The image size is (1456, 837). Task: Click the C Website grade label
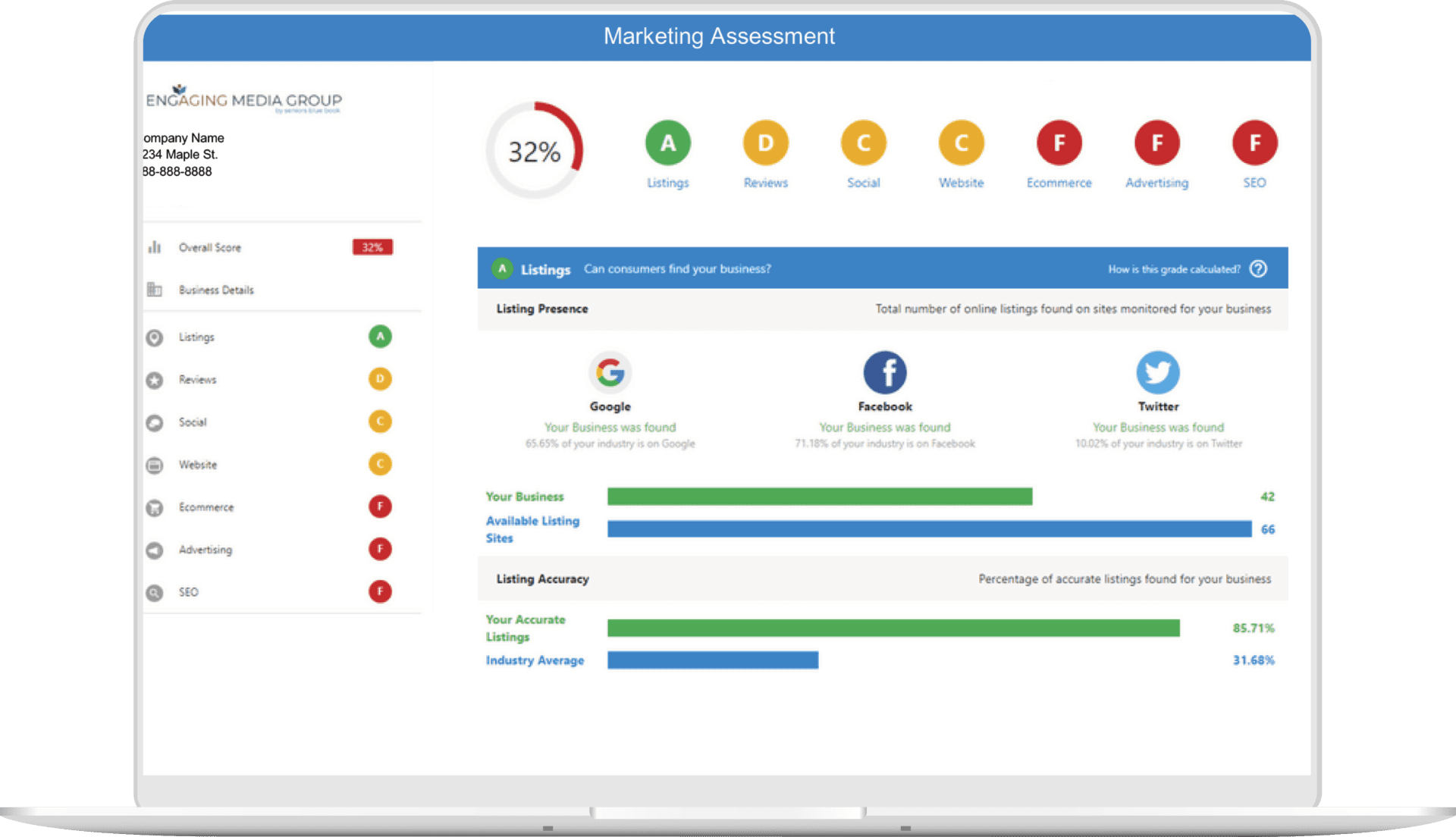(x=961, y=183)
